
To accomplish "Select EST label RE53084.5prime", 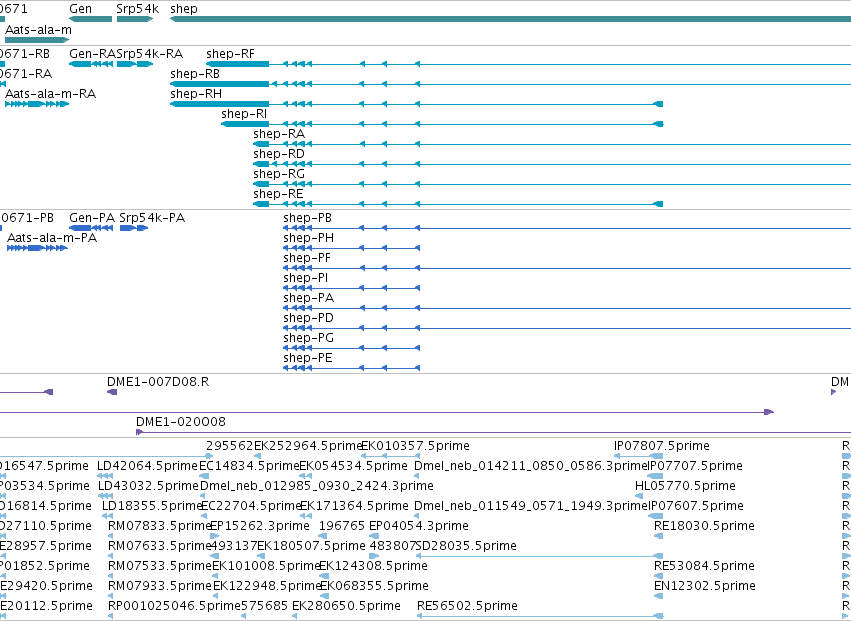I will (x=704, y=566).
